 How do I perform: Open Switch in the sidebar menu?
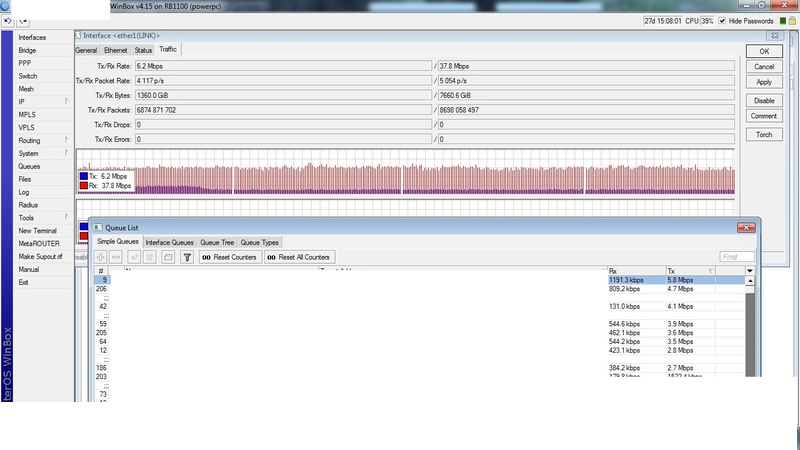28,76
